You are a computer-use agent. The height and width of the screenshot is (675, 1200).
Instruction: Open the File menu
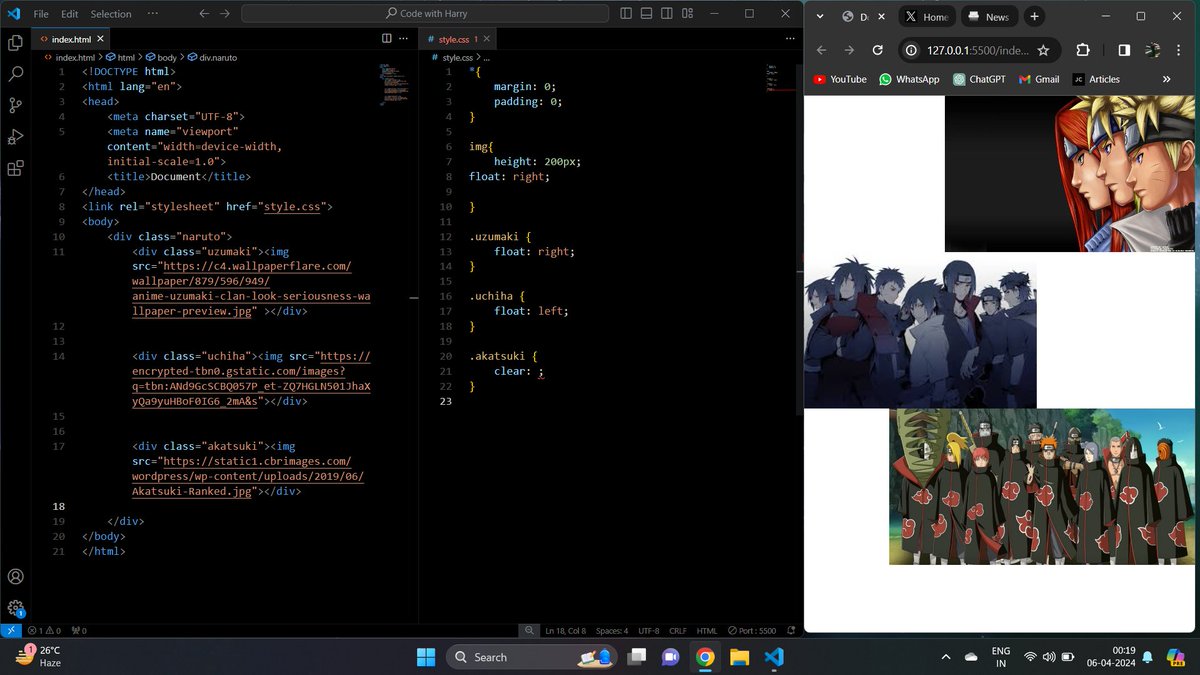point(41,14)
